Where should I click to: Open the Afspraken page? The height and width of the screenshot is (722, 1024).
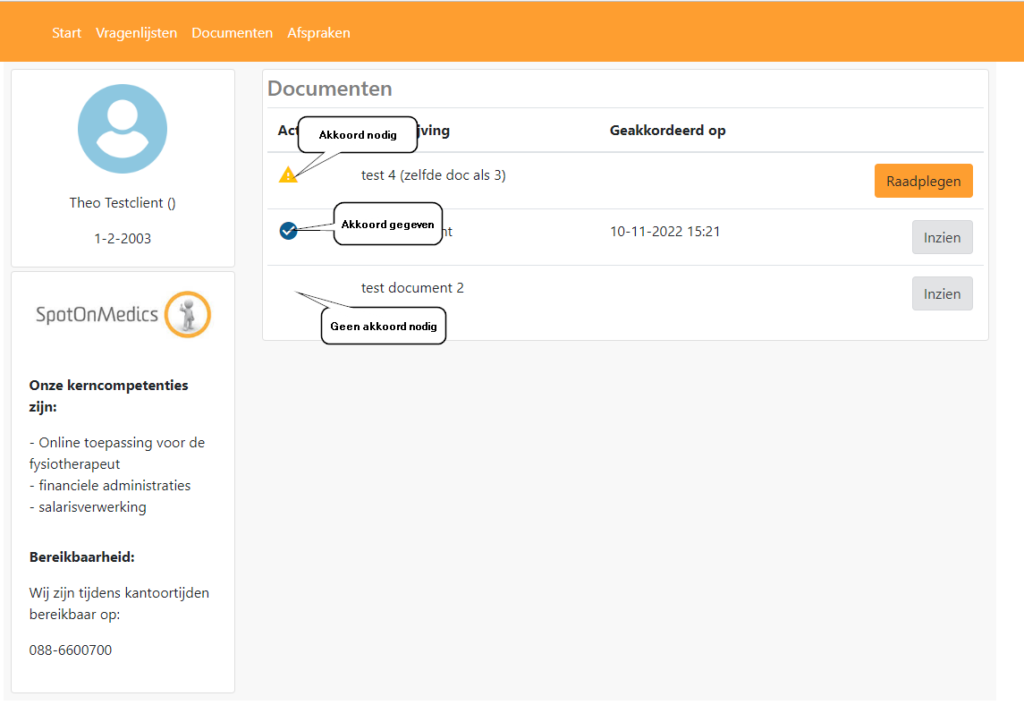[x=318, y=33]
